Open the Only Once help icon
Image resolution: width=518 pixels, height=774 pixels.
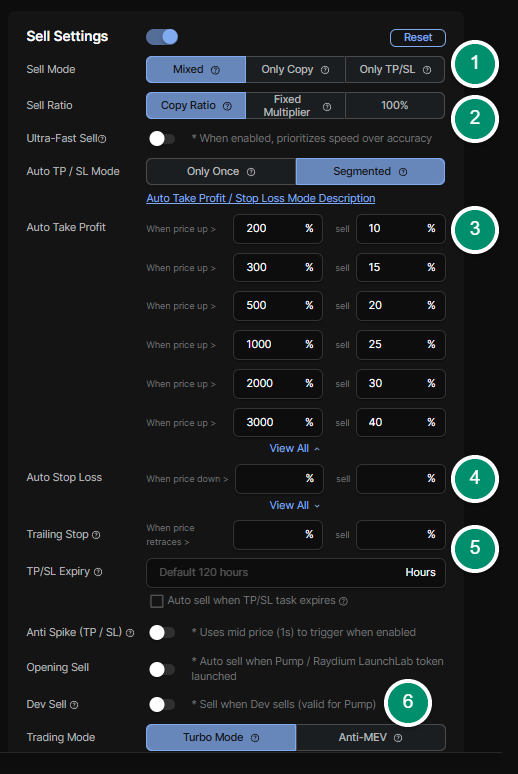[251, 172]
